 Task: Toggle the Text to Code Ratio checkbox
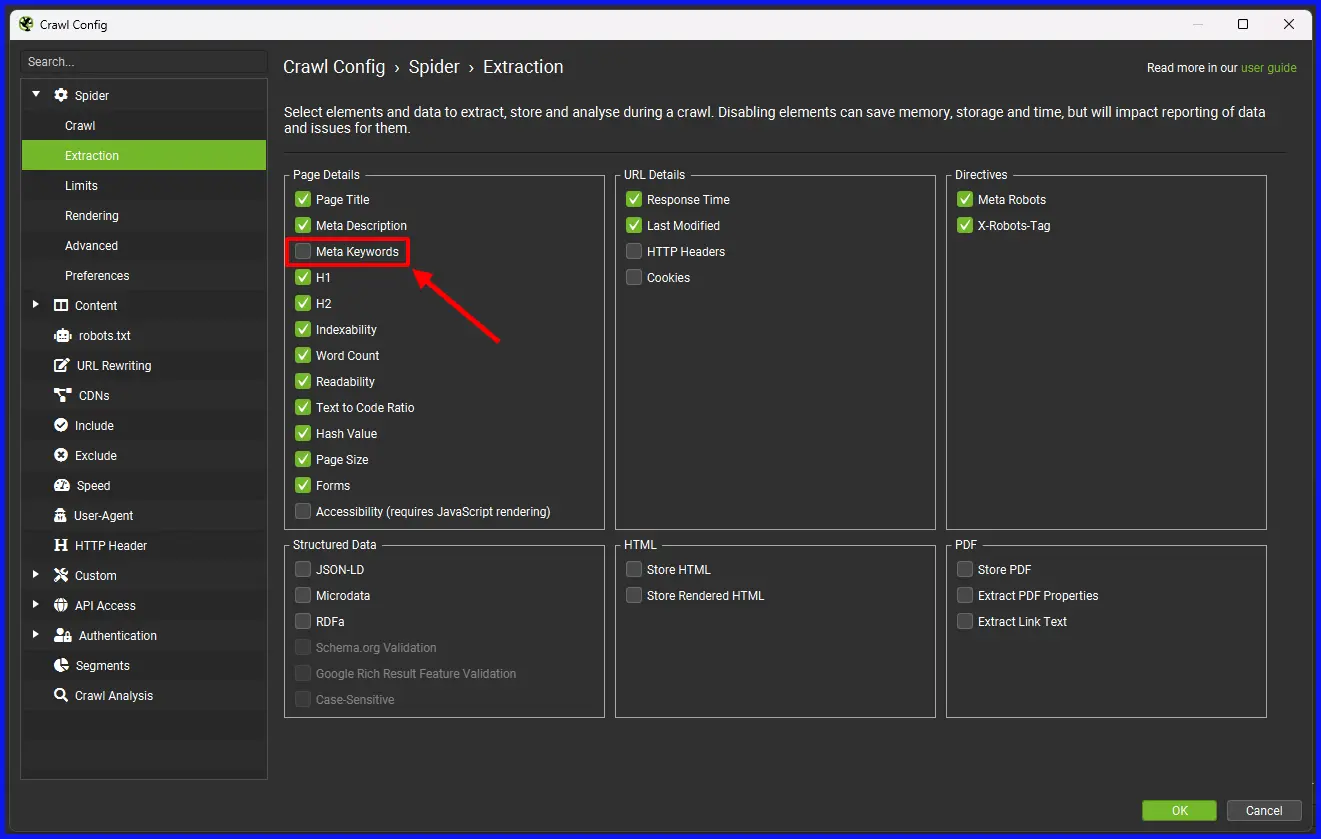click(303, 407)
